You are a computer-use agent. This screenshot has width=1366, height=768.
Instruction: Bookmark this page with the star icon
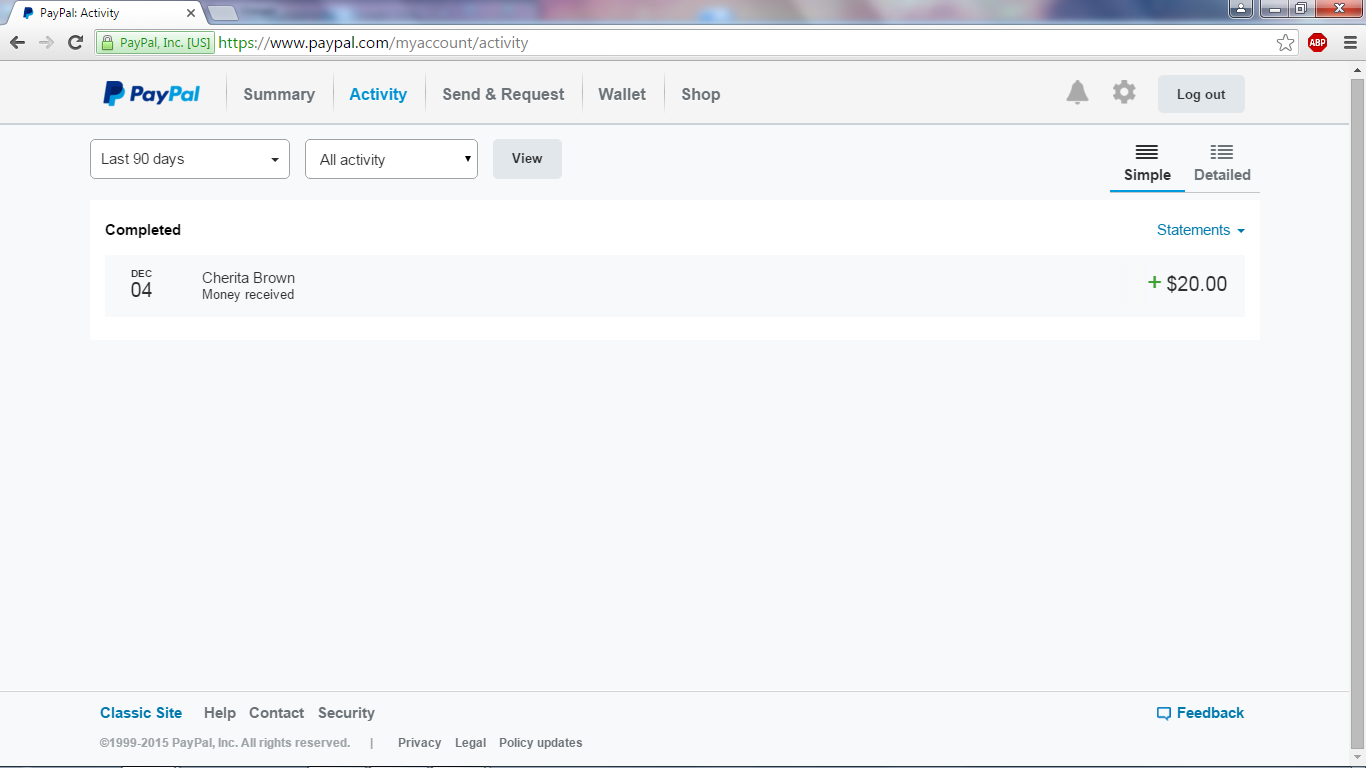pos(1286,42)
